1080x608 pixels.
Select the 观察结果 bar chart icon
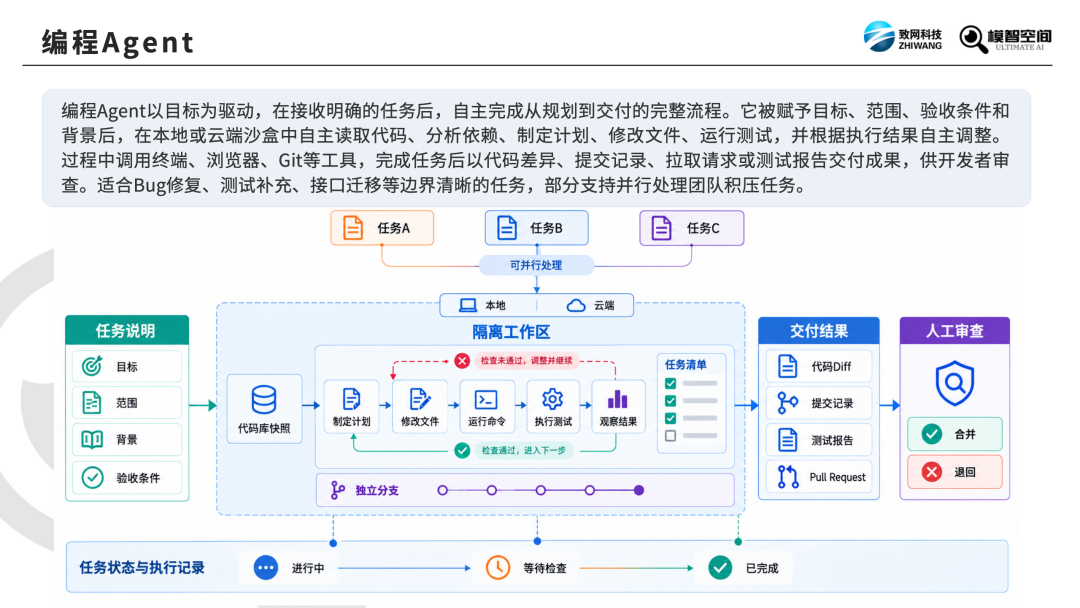coord(618,399)
